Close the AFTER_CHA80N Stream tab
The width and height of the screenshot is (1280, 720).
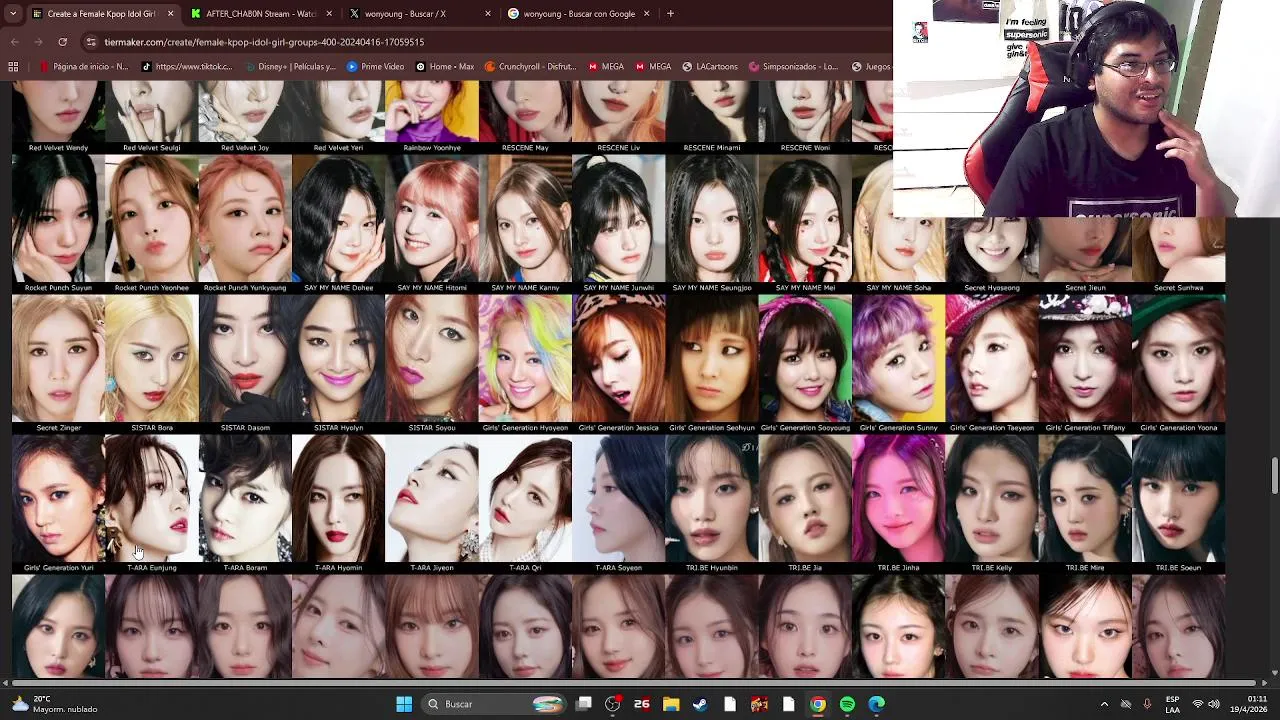tap(329, 14)
